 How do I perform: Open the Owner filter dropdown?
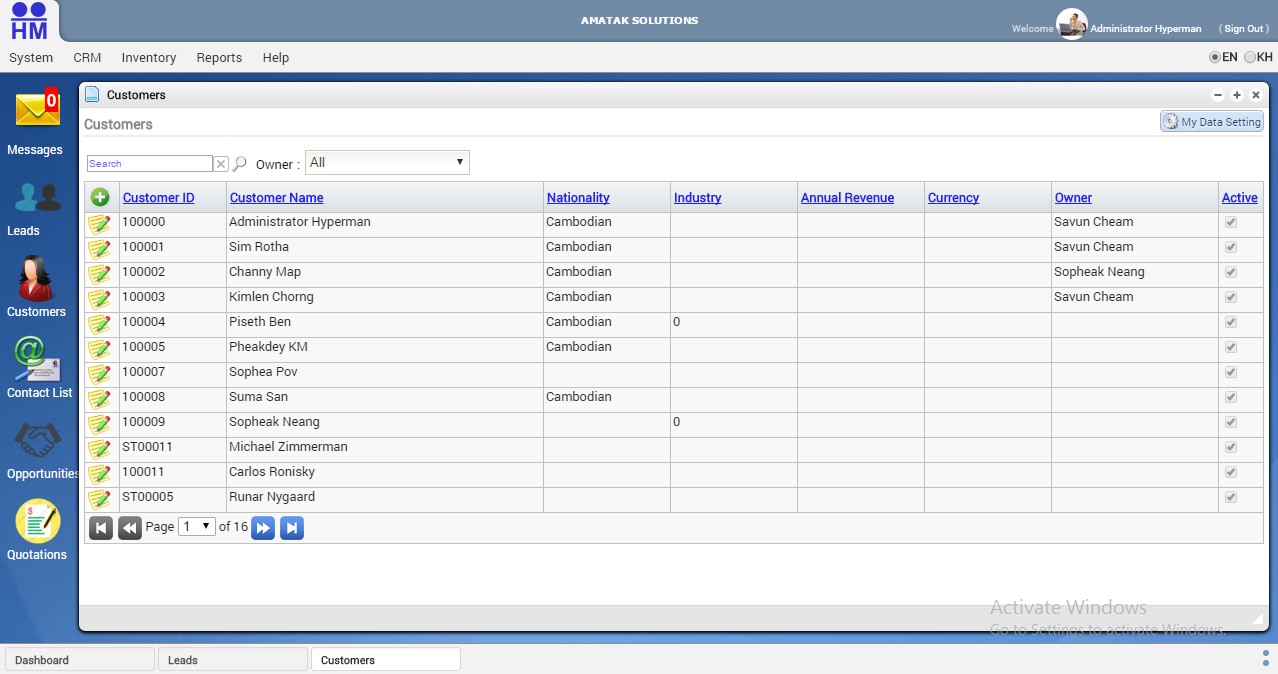click(x=387, y=162)
